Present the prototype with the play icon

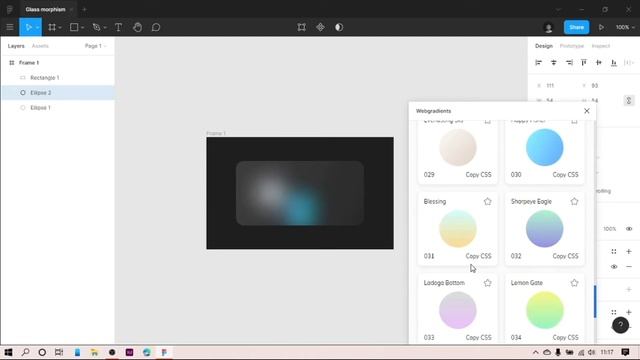point(601,27)
